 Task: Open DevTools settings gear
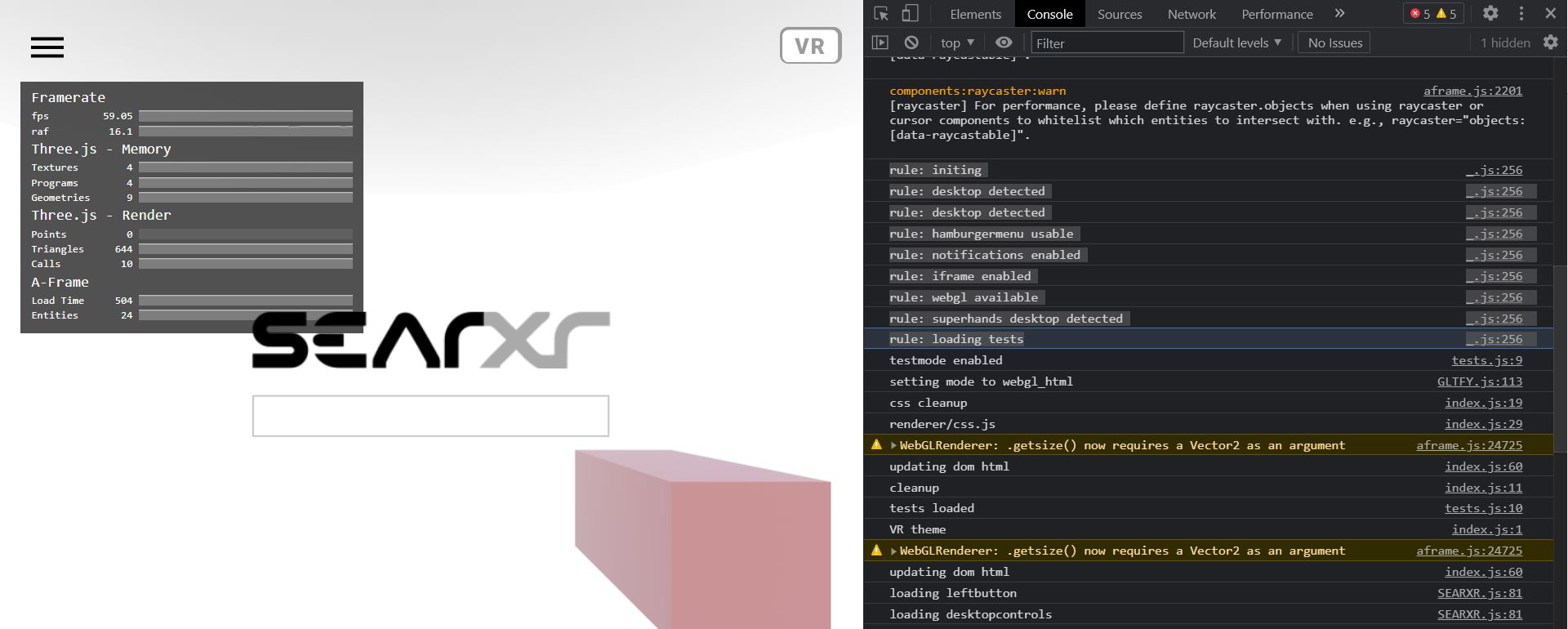click(x=1490, y=13)
